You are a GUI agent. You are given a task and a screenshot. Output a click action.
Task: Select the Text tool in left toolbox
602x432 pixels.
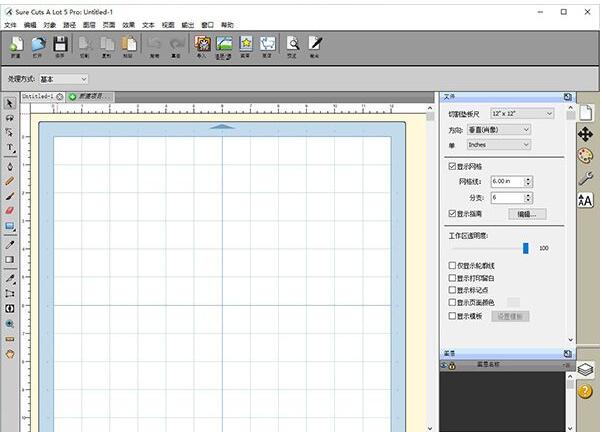[x=10, y=148]
